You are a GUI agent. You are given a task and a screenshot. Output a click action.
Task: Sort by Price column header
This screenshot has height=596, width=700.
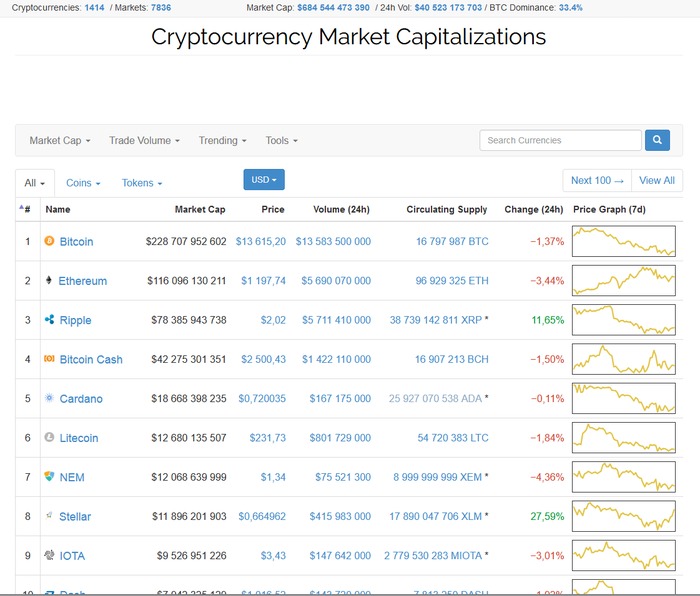coord(273,209)
